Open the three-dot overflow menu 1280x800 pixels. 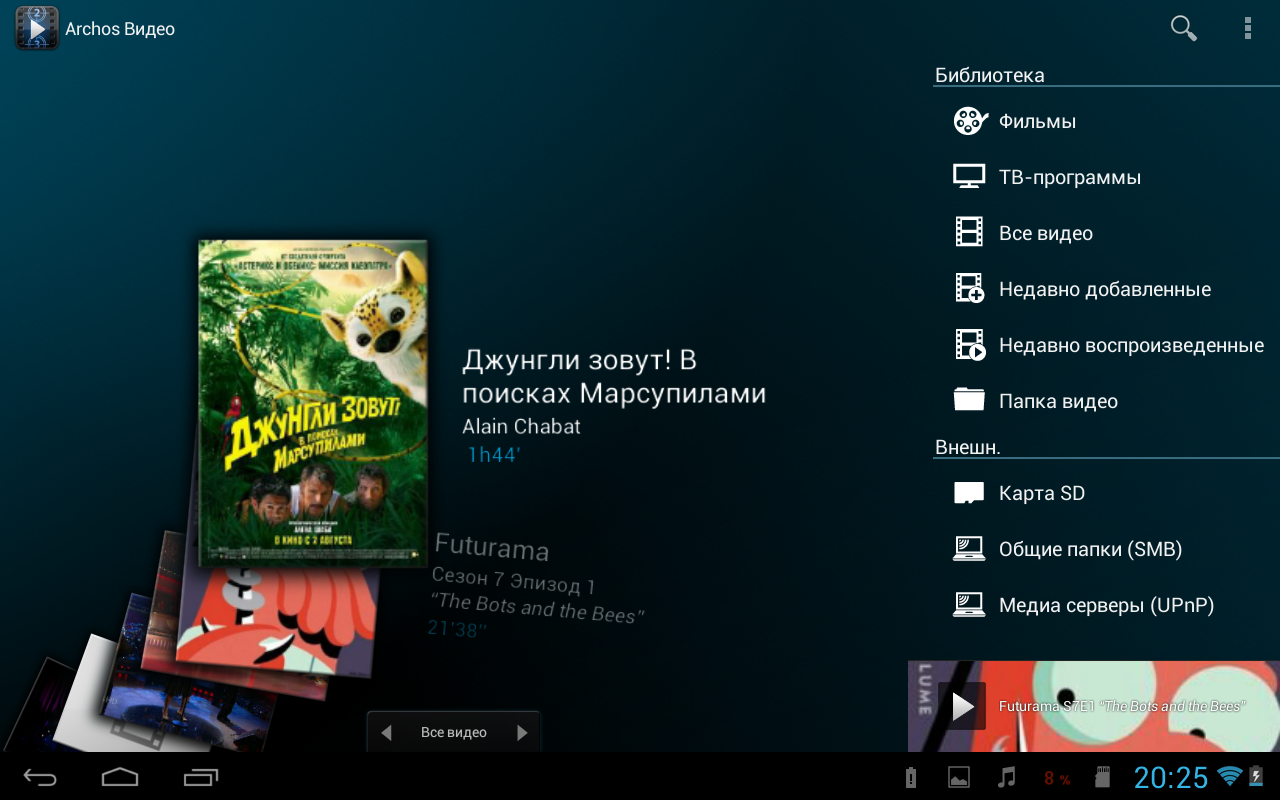(1247, 28)
